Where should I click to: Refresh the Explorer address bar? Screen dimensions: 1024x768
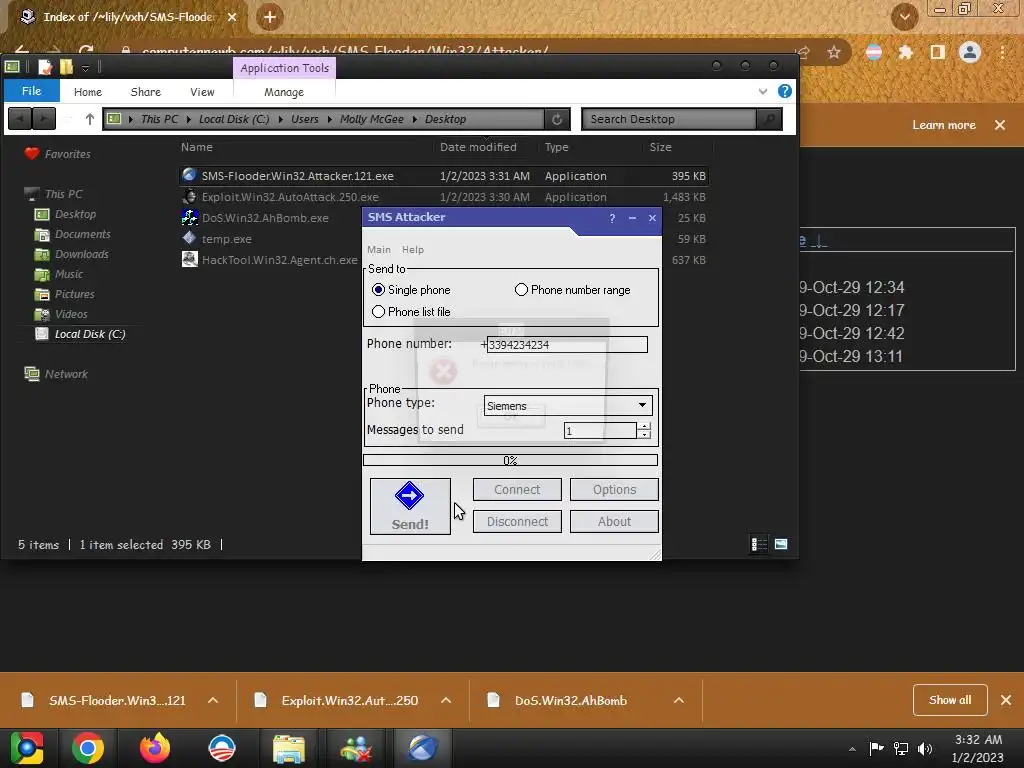coord(557,119)
